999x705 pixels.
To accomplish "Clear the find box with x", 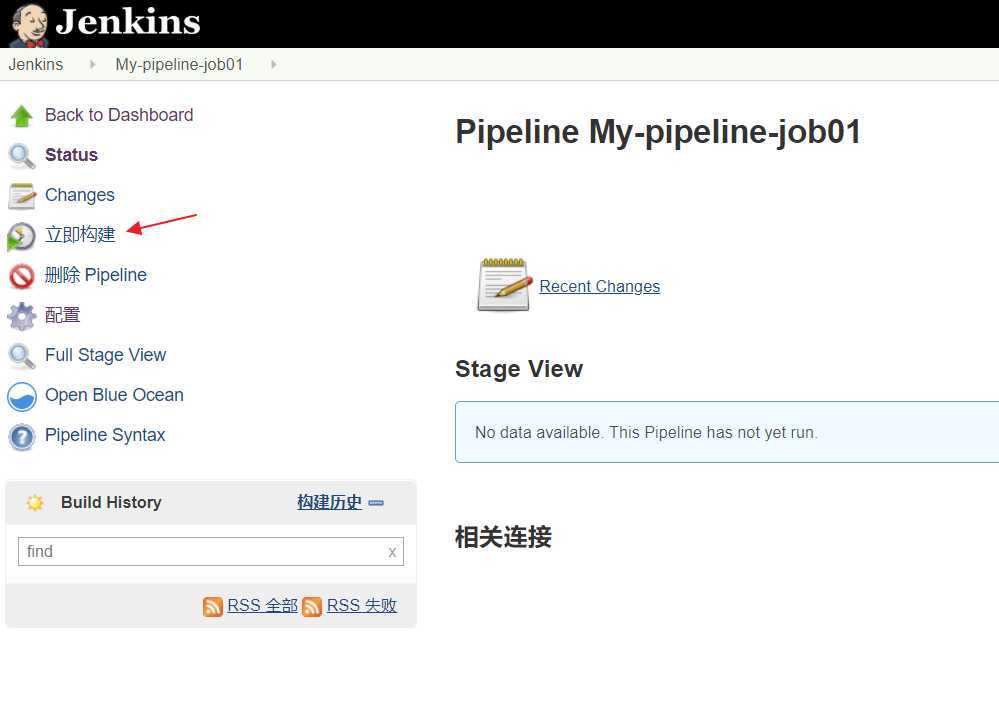I will click(392, 552).
